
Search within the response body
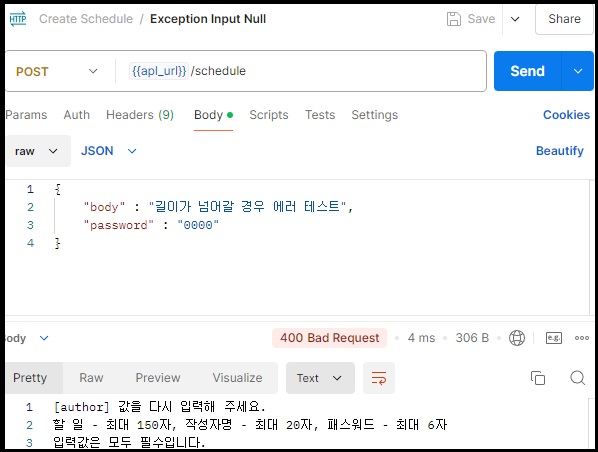point(577,378)
